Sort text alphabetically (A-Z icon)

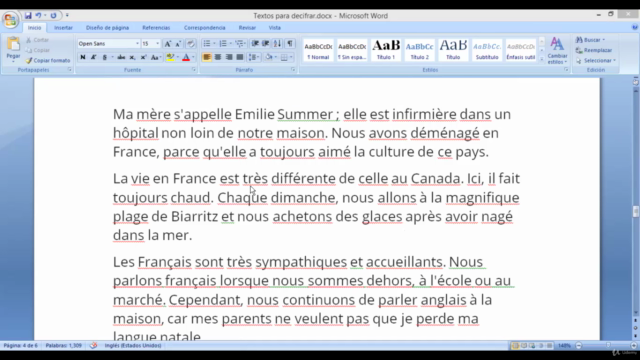click(x=277, y=44)
